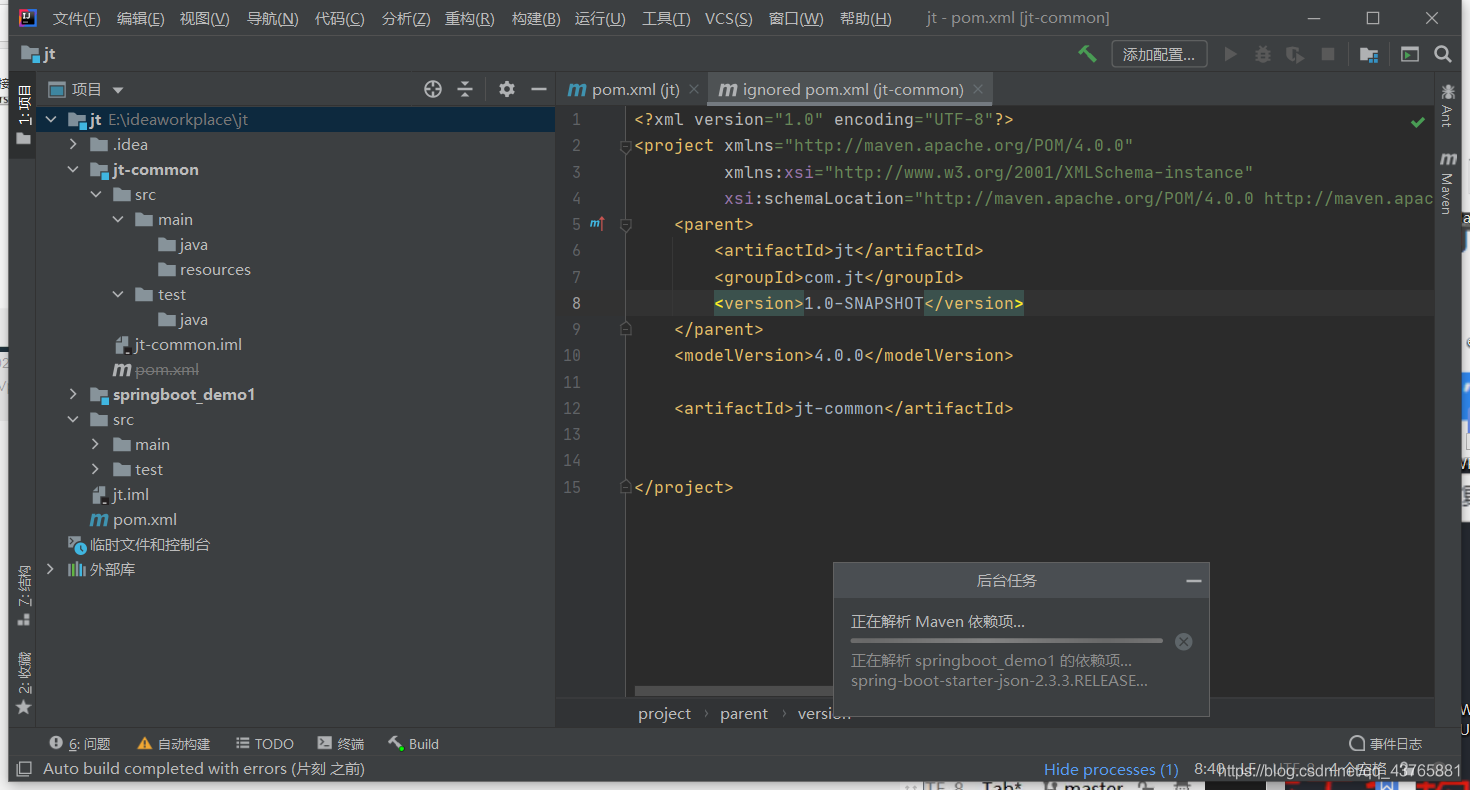Click locate/select opened file target icon
Screen dimensions: 1470x790
[433, 89]
